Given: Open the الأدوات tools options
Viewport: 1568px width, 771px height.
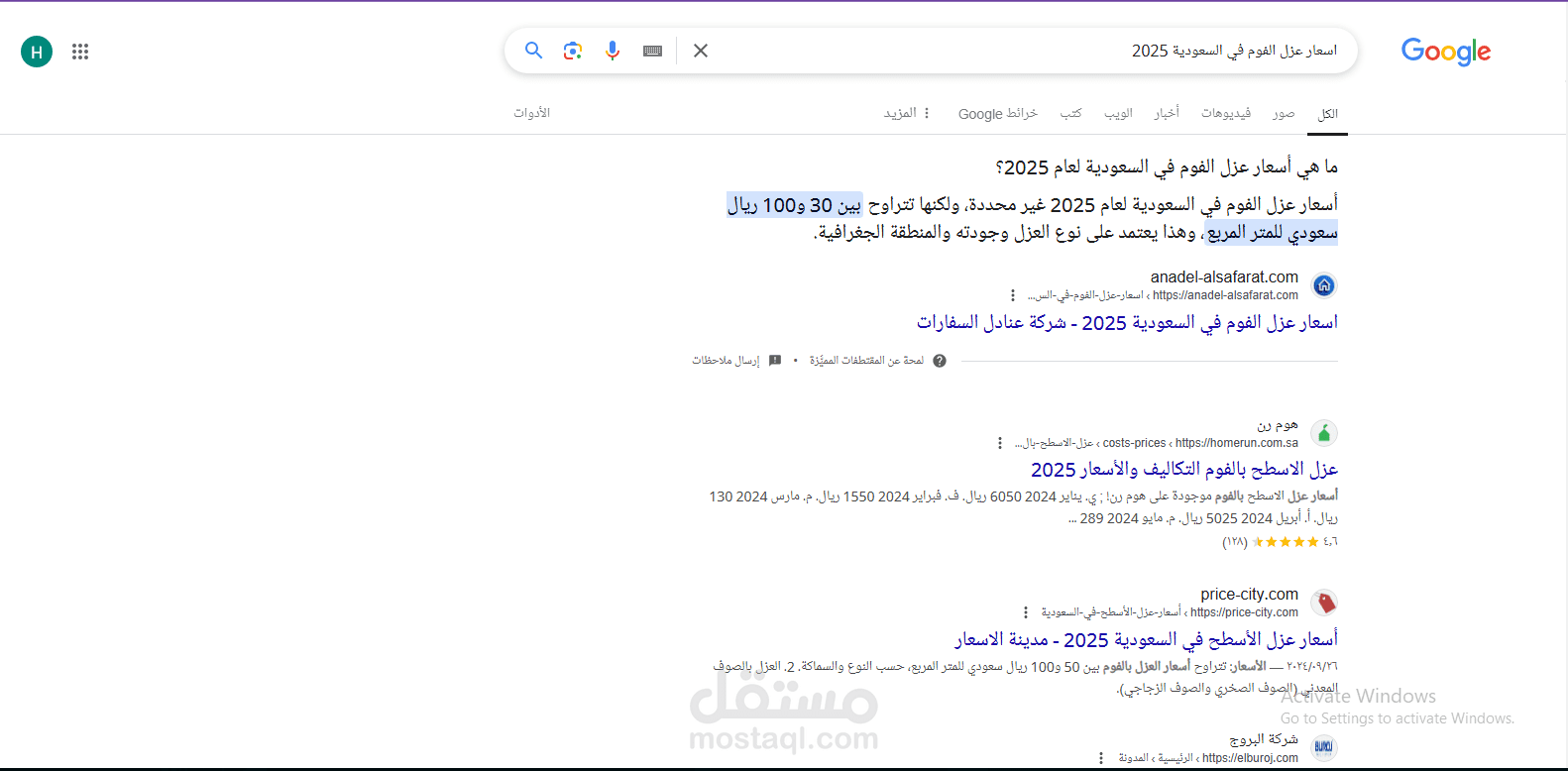Looking at the screenshot, I should (531, 113).
